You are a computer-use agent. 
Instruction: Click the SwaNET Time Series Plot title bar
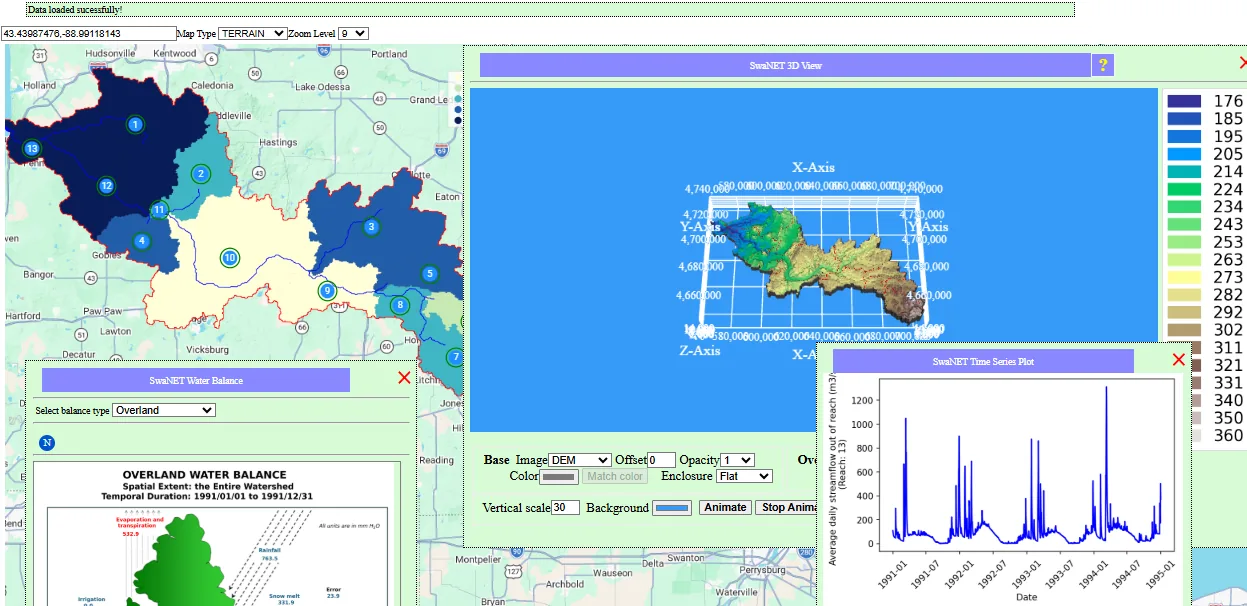pos(983,361)
